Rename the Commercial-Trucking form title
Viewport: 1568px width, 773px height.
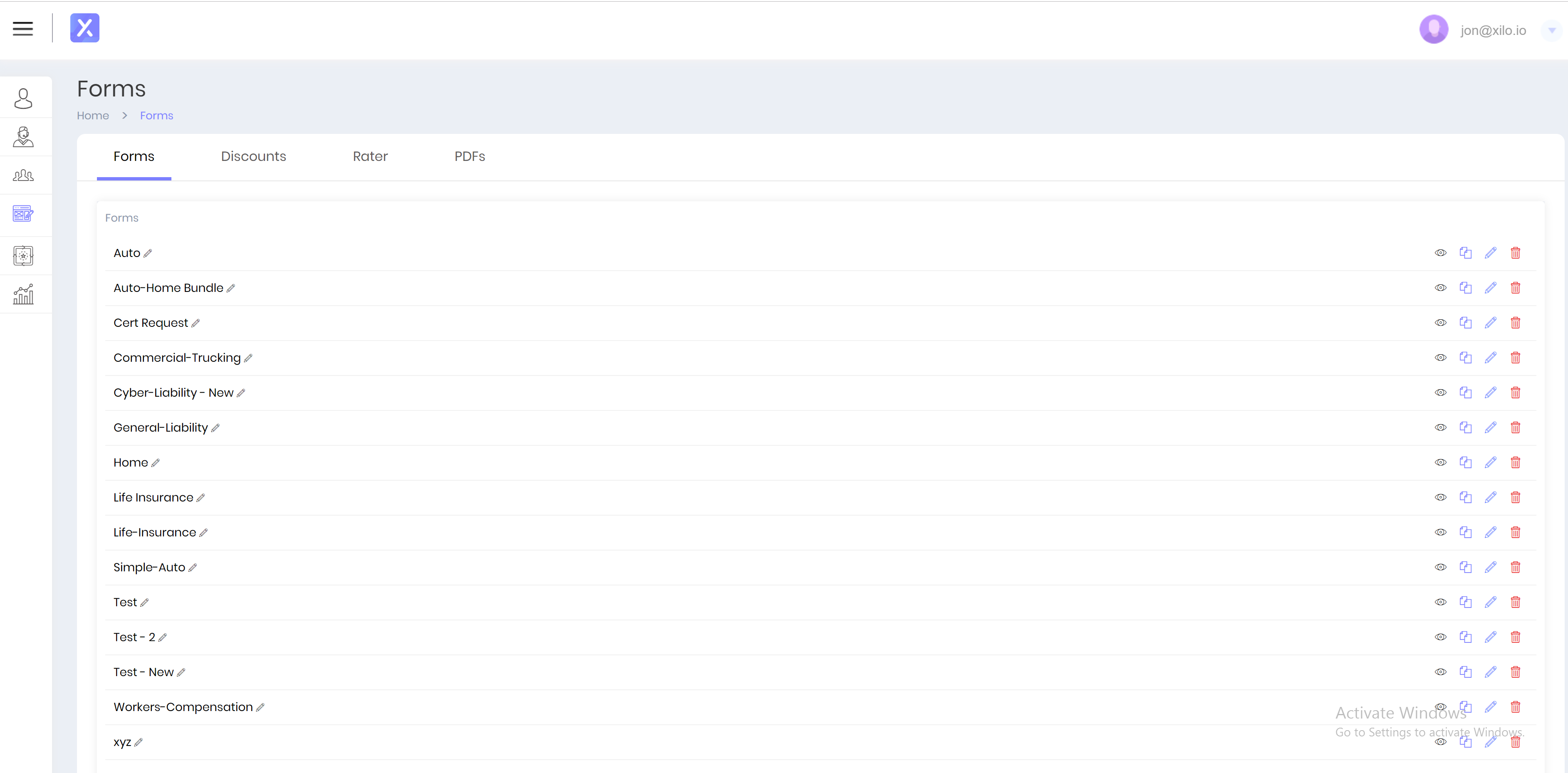[248, 358]
